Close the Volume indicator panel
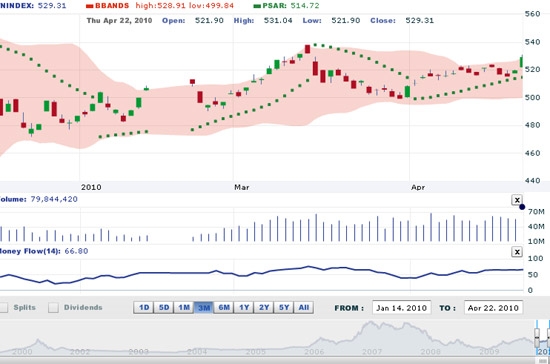 (517, 200)
